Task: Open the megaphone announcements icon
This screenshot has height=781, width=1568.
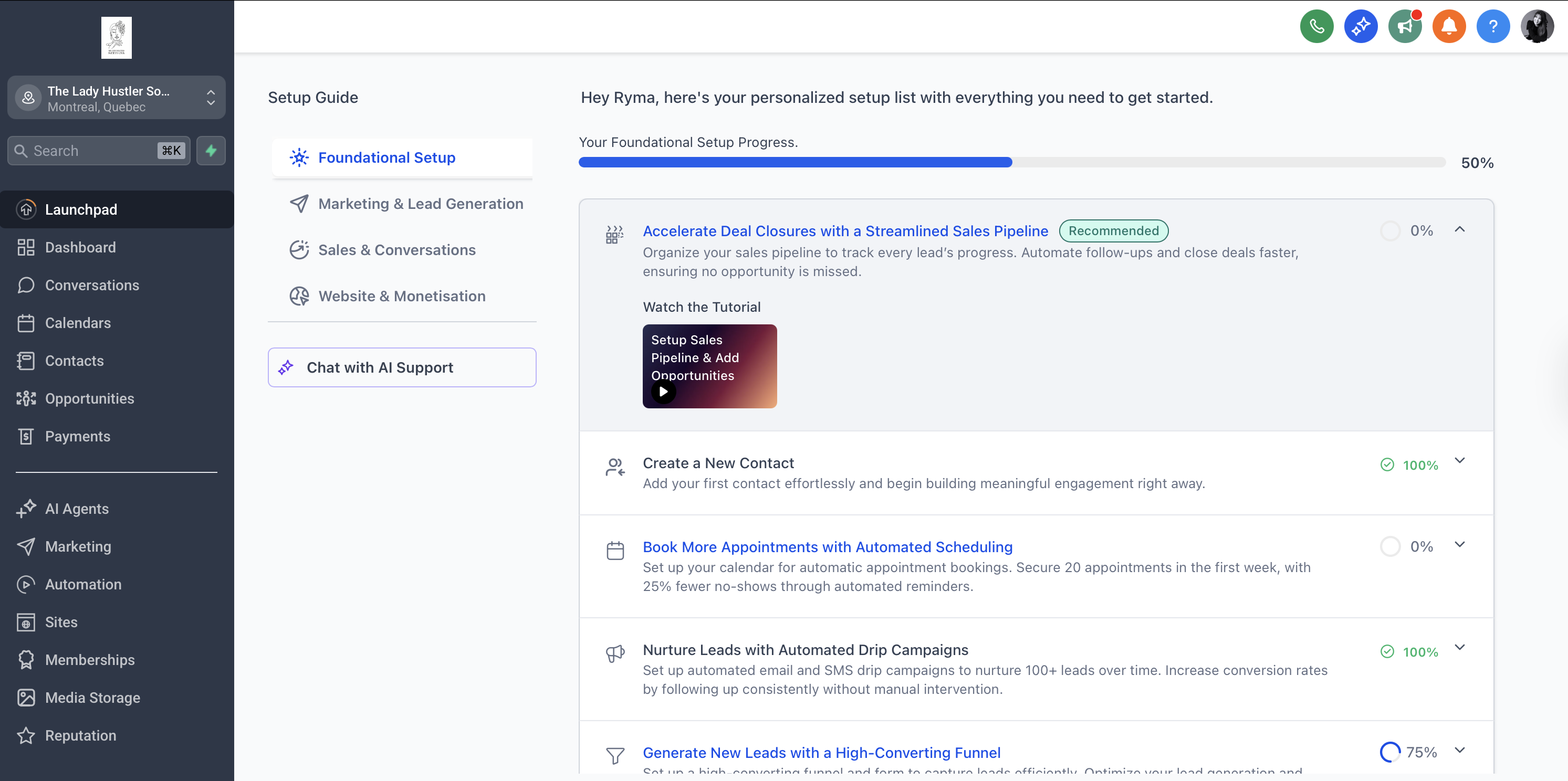Action: click(1404, 26)
